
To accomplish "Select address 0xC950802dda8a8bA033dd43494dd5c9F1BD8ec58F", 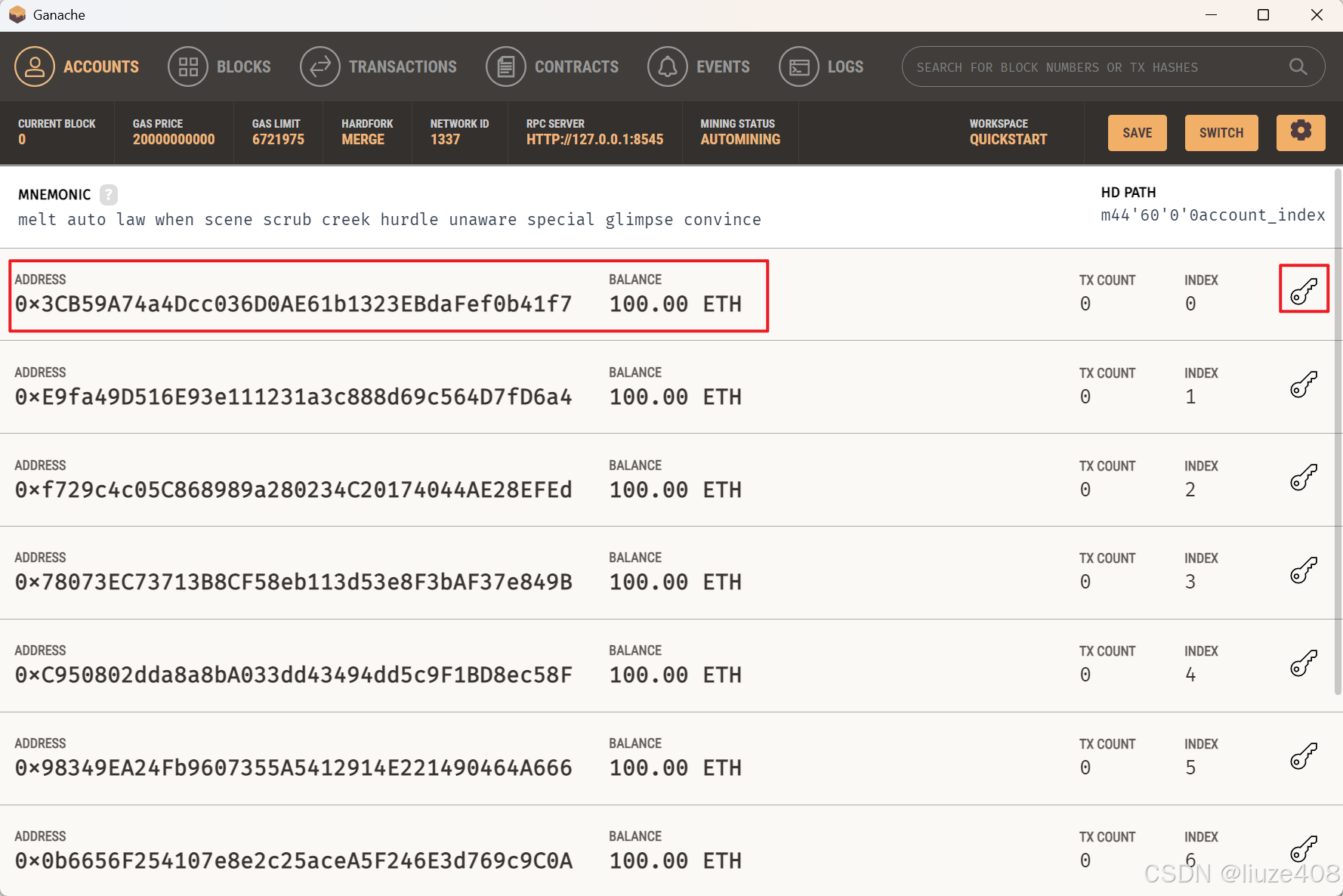I will click(294, 675).
